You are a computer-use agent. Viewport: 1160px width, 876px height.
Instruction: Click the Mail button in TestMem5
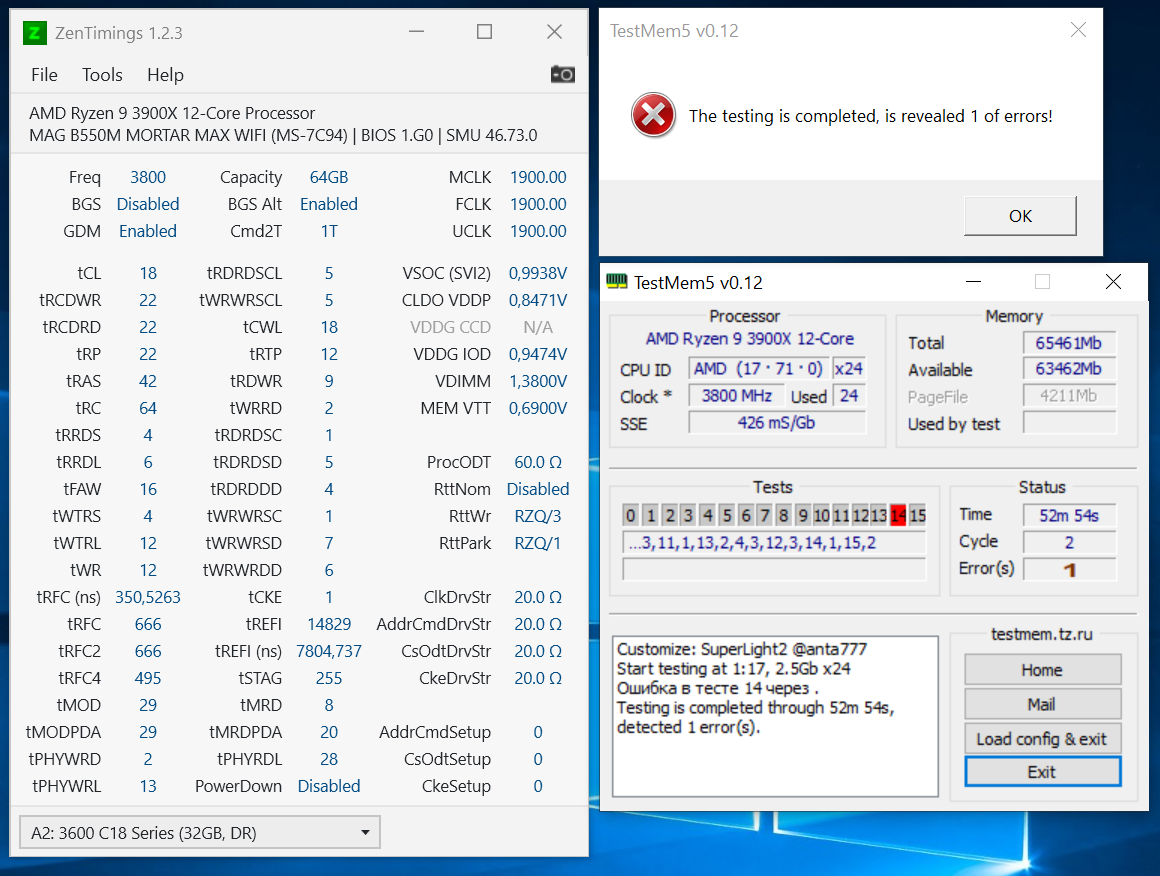[1042, 704]
